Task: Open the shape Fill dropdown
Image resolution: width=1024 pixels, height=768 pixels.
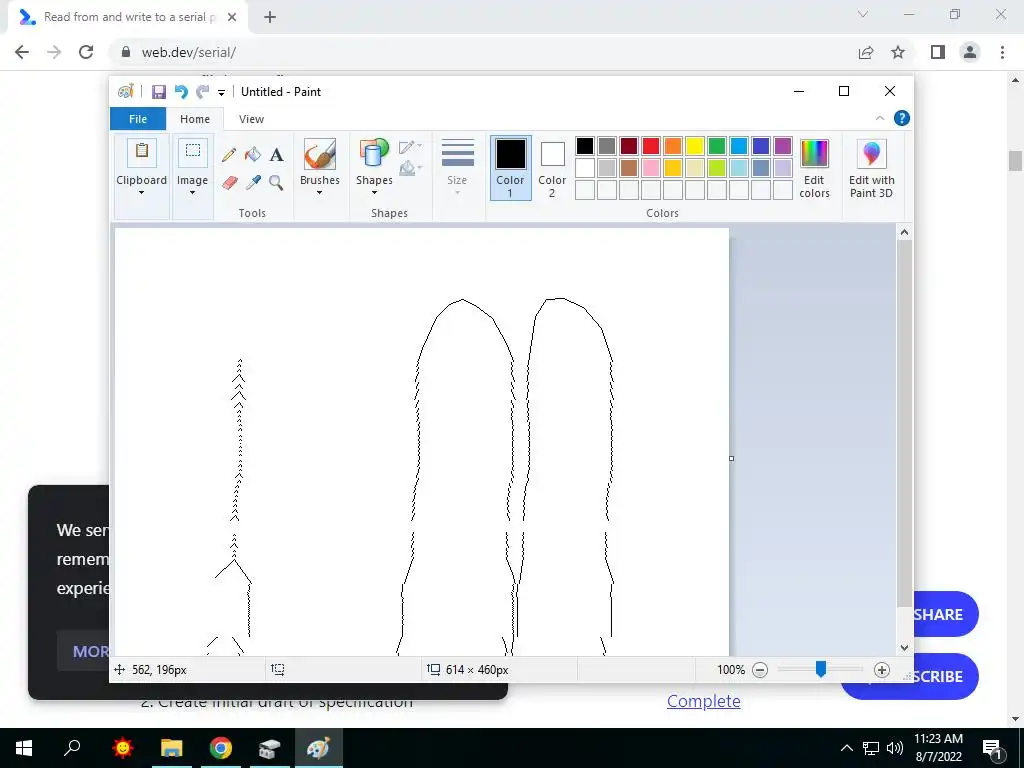Action: coord(410,168)
